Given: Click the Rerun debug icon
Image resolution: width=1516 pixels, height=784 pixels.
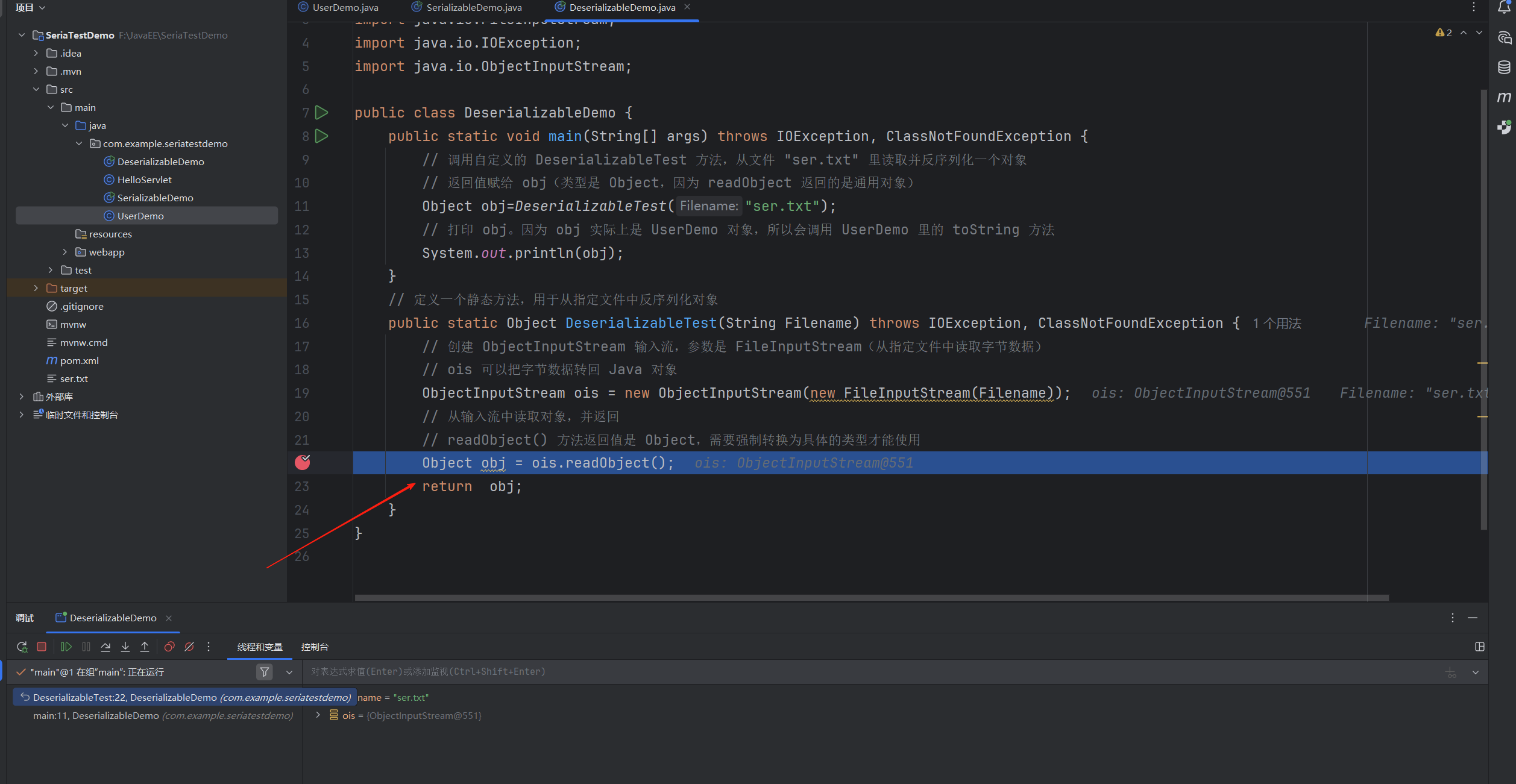Looking at the screenshot, I should tap(22, 647).
